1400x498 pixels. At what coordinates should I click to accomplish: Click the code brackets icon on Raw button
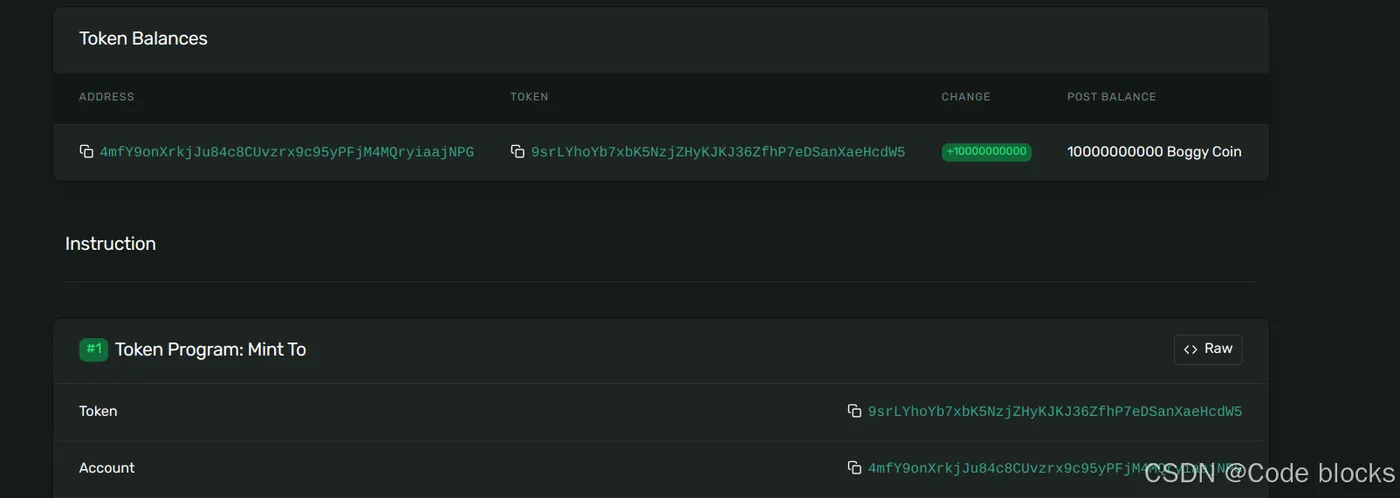point(1190,349)
